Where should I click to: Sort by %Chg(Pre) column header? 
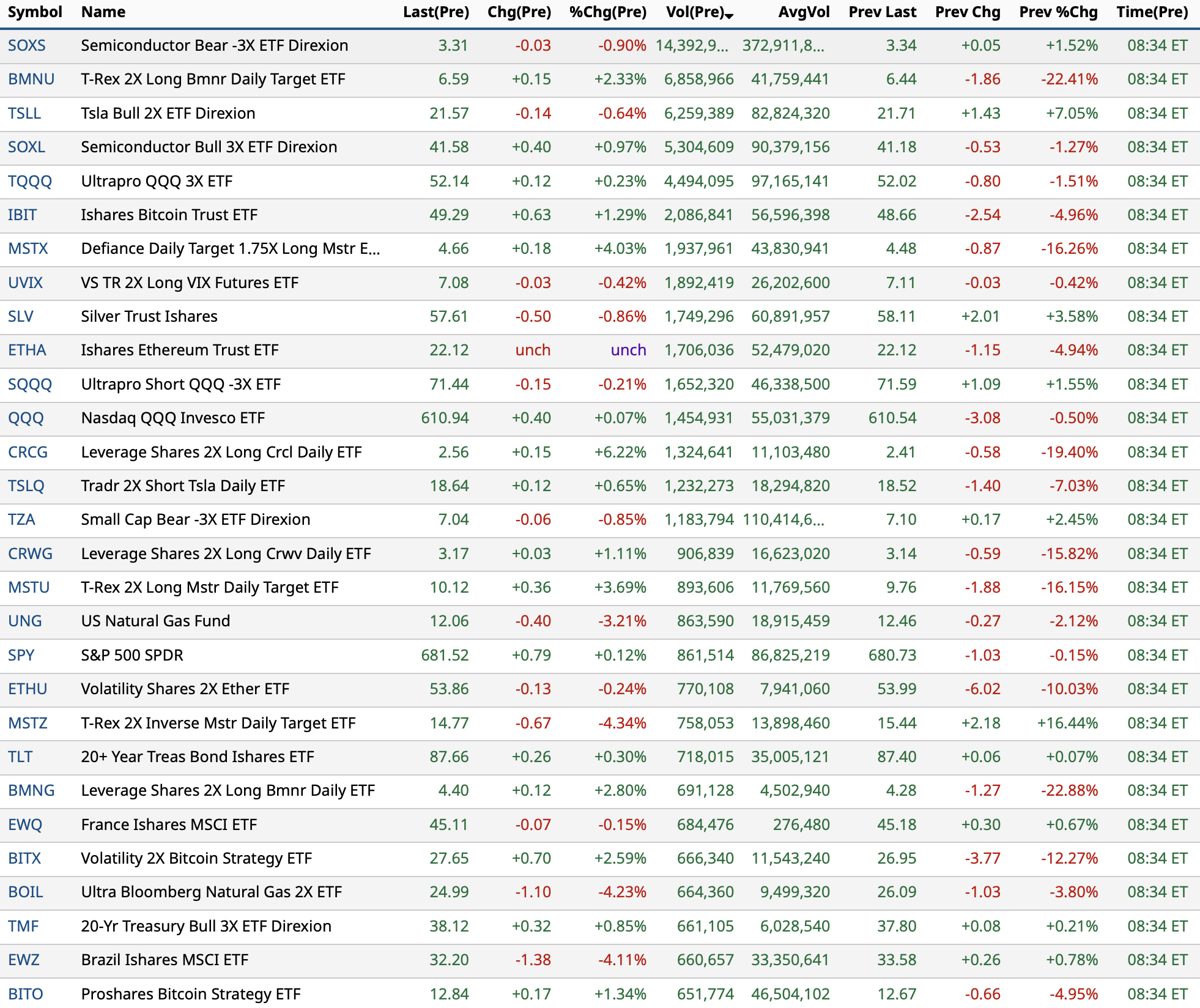(x=607, y=12)
